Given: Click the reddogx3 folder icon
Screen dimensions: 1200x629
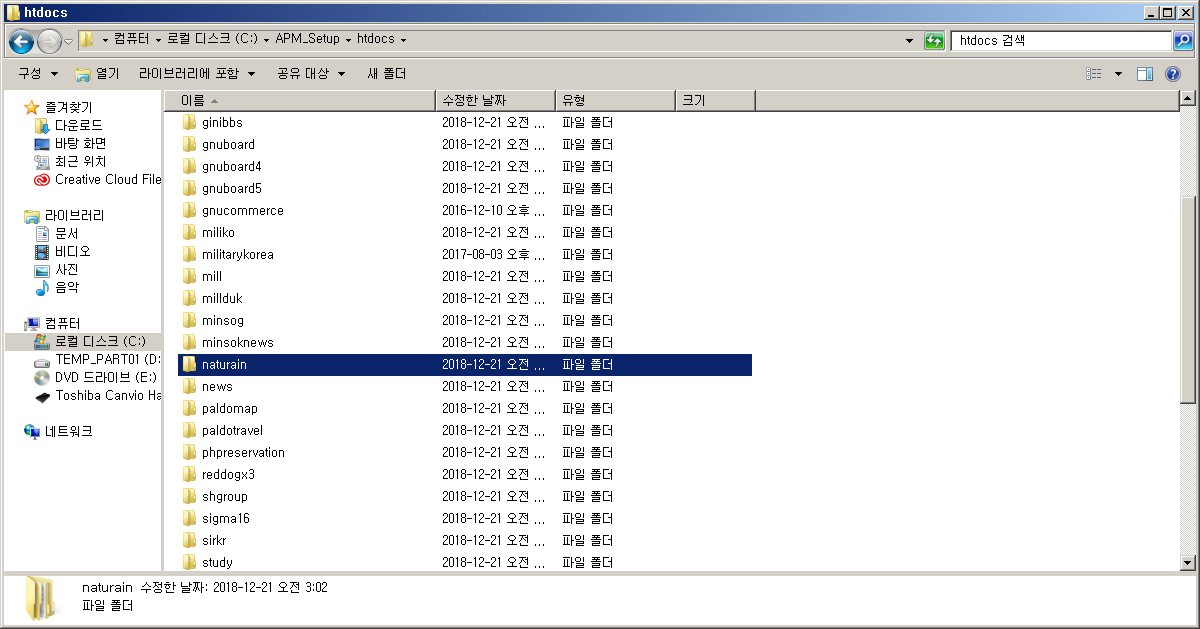Looking at the screenshot, I should coord(189,474).
